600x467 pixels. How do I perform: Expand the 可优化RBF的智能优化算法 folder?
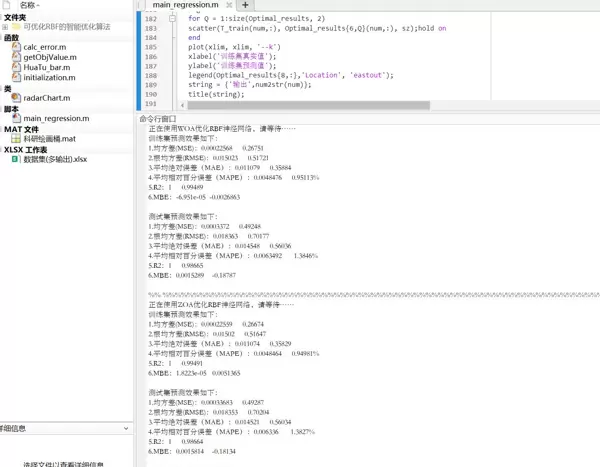point(5,27)
